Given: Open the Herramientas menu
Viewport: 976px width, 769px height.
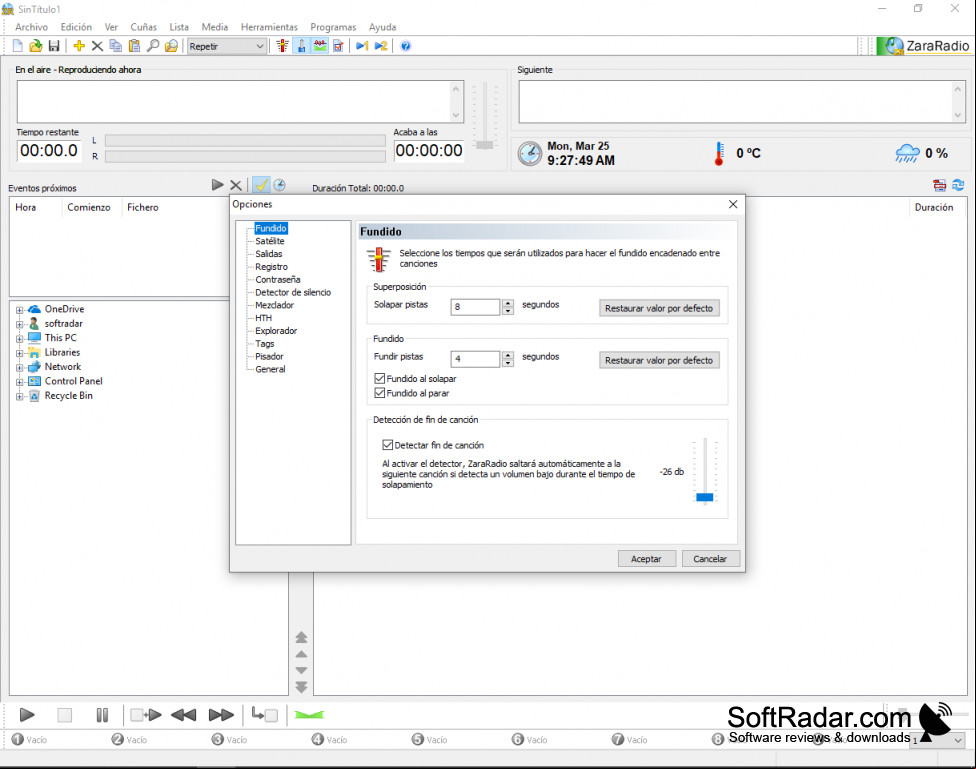Looking at the screenshot, I should (x=269, y=27).
